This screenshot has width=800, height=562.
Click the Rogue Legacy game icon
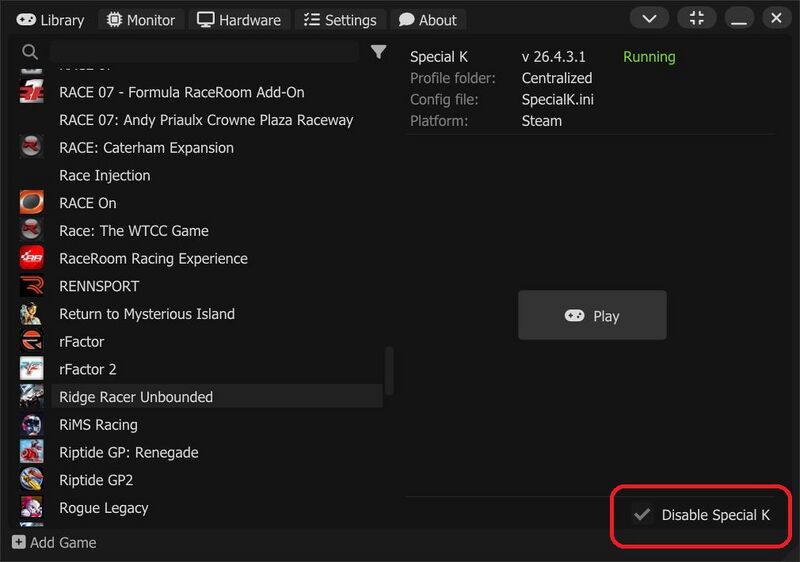click(x=32, y=507)
